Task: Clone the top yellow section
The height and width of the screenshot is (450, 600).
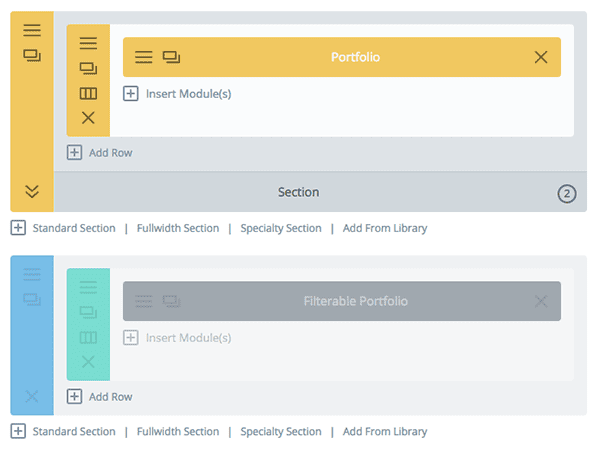Action: (x=32, y=56)
